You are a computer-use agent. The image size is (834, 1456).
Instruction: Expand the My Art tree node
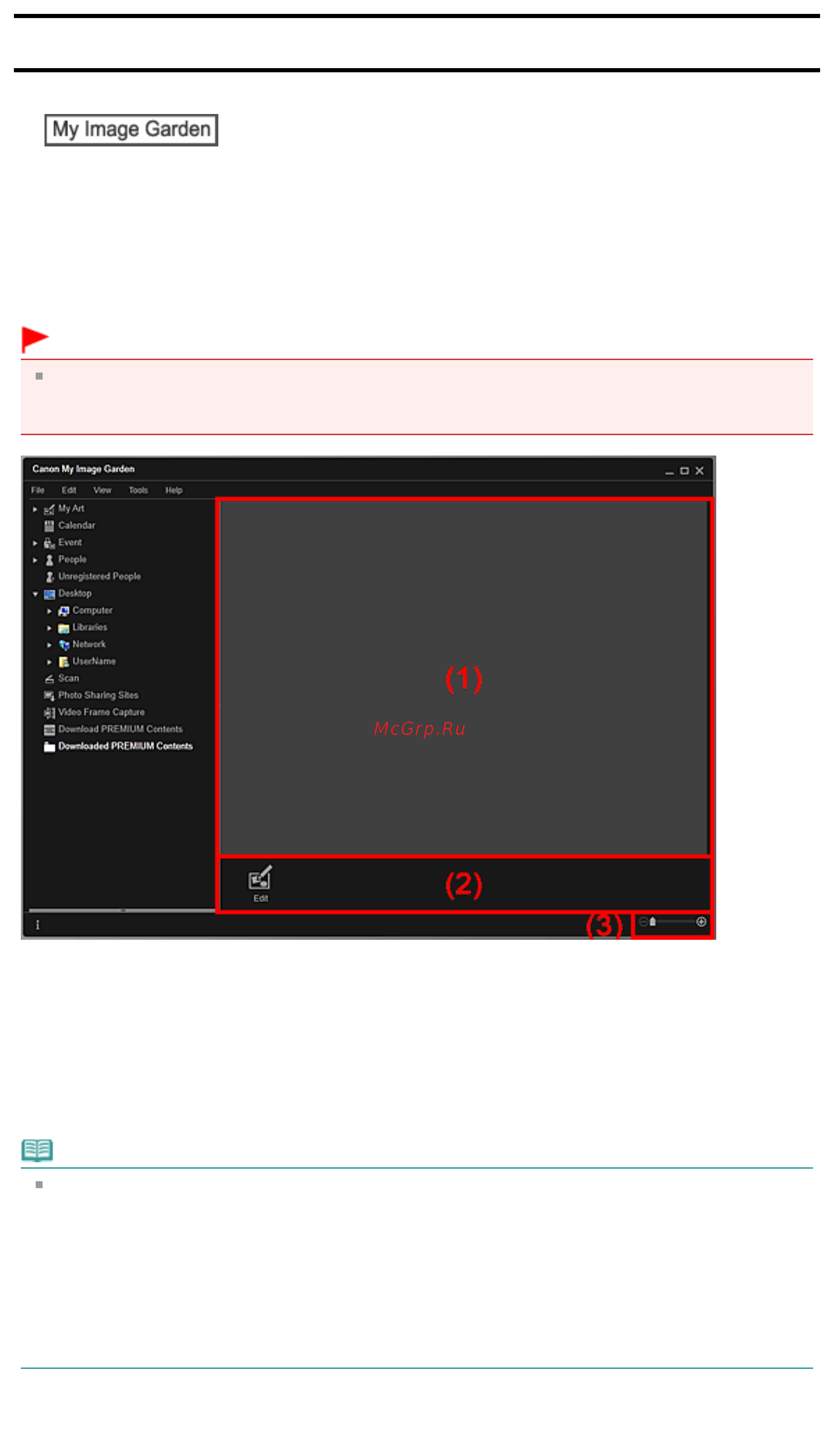pos(35,510)
